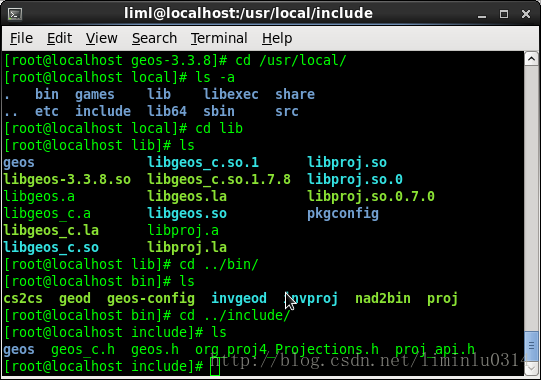Viewport: 541px width, 380px height.
Task: Click the text 'libgeos_c.so.1.7.8'
Action: pyautogui.click(x=219, y=179)
